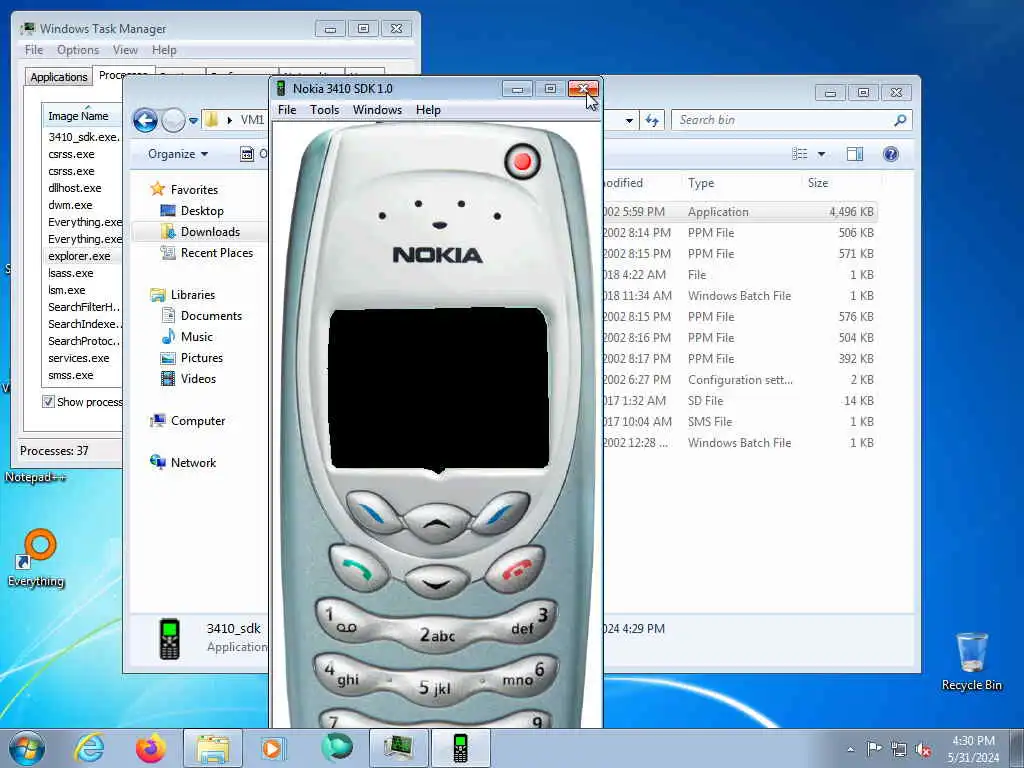Open the Organize dropdown in Explorer
The width and height of the screenshot is (1024, 768).
click(178, 154)
